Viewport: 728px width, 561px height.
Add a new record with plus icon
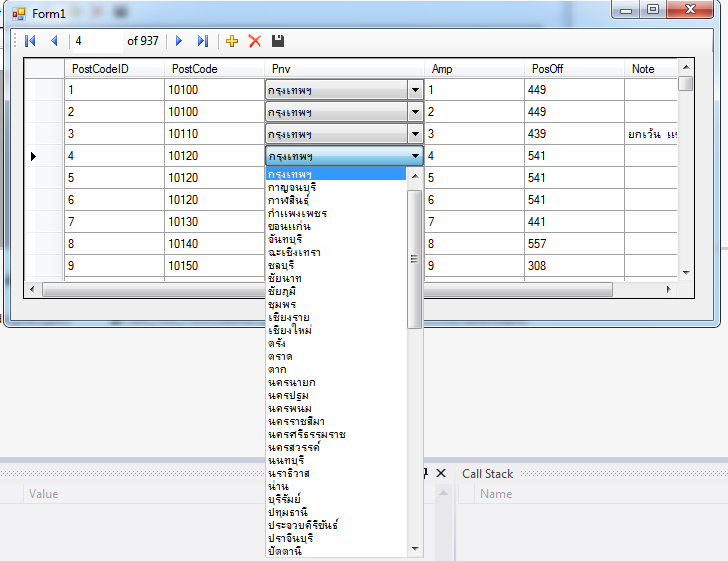(x=232, y=41)
